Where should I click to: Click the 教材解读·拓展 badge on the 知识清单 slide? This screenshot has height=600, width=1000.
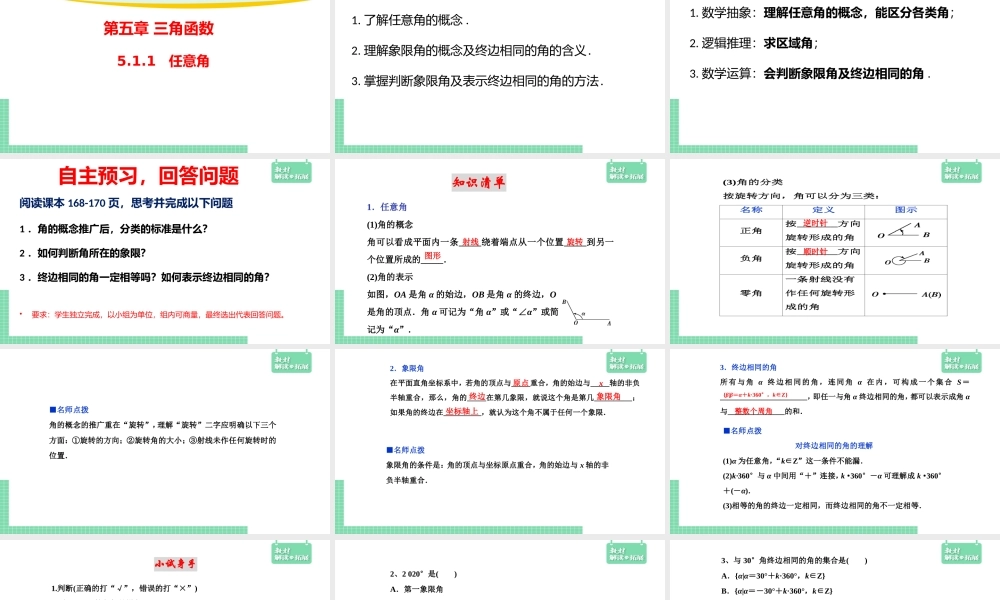627,170
